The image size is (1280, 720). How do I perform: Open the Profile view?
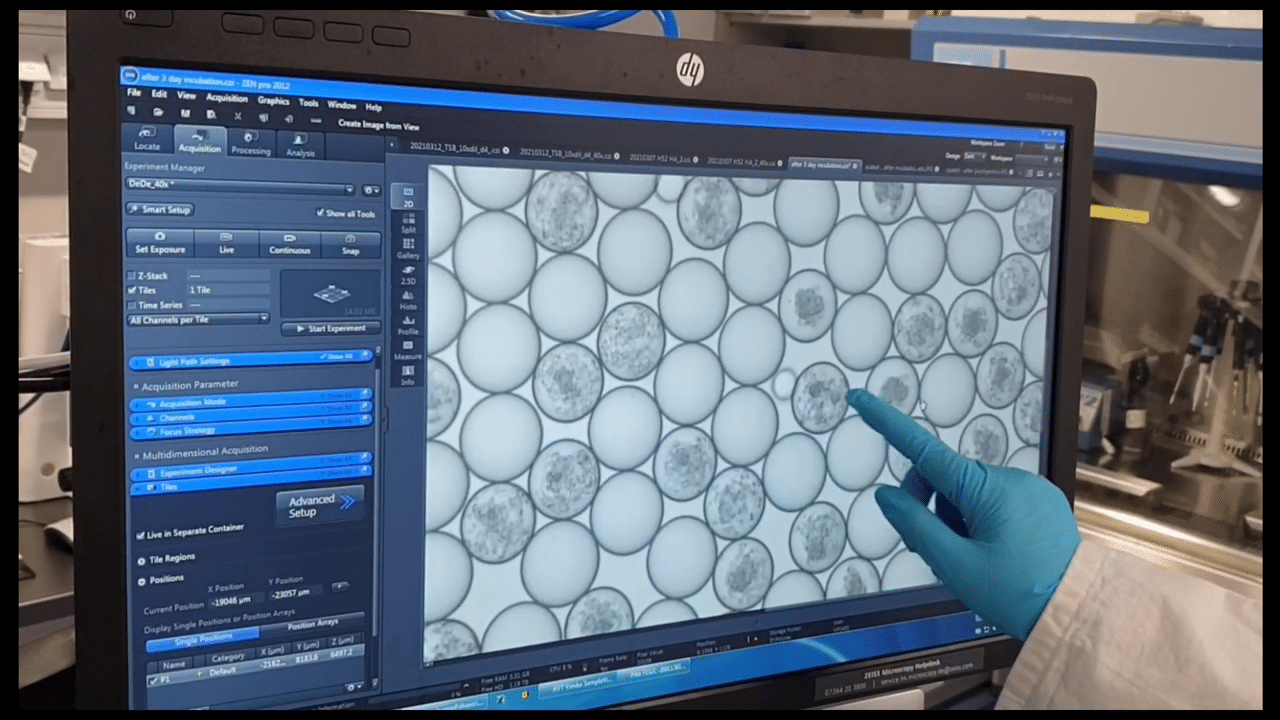408,325
